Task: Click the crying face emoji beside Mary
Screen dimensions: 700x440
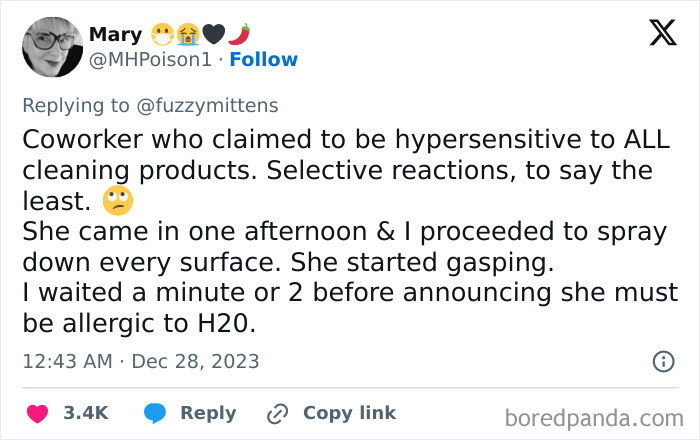Action: tap(188, 34)
